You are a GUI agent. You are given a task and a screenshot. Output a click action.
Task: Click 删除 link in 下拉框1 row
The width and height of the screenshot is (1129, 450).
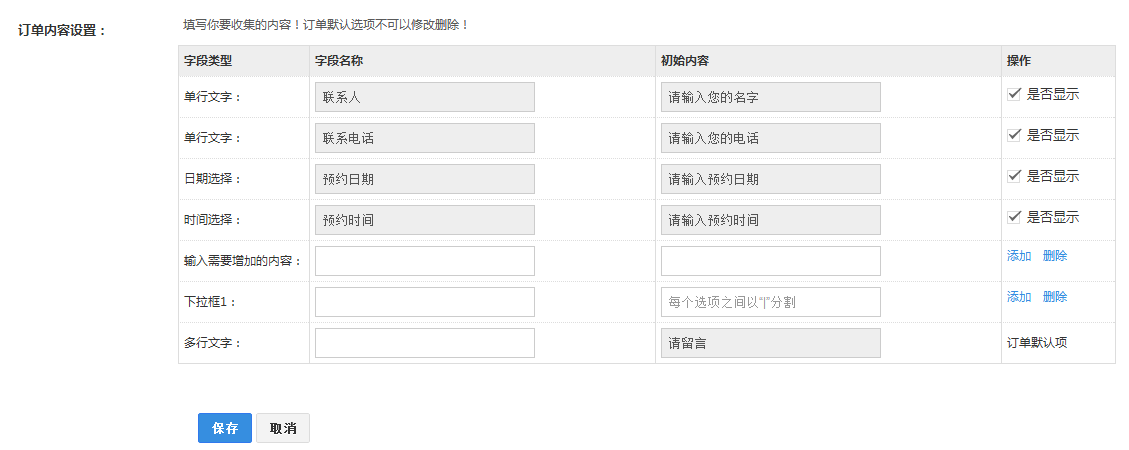point(1055,297)
